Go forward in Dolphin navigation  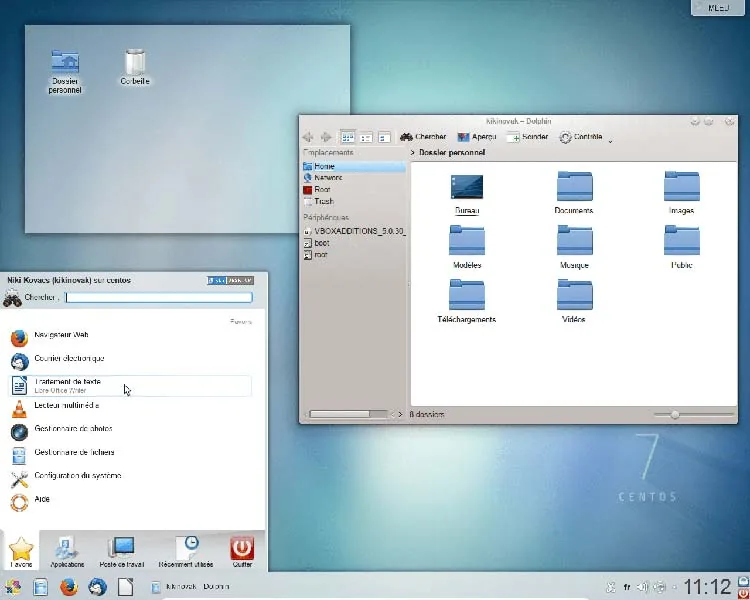tap(326, 137)
